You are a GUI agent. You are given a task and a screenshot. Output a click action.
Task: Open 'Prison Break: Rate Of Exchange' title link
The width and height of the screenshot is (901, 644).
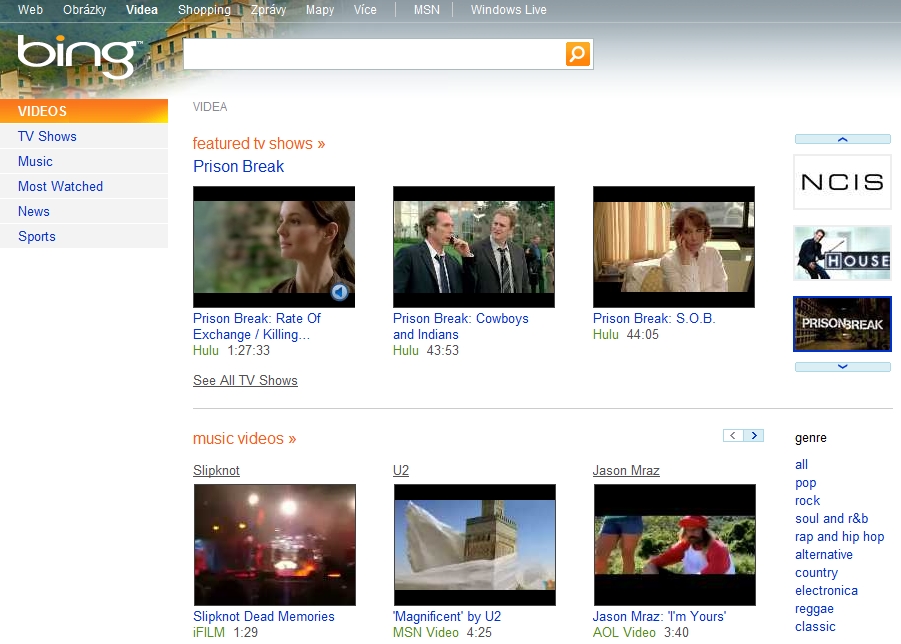257,326
